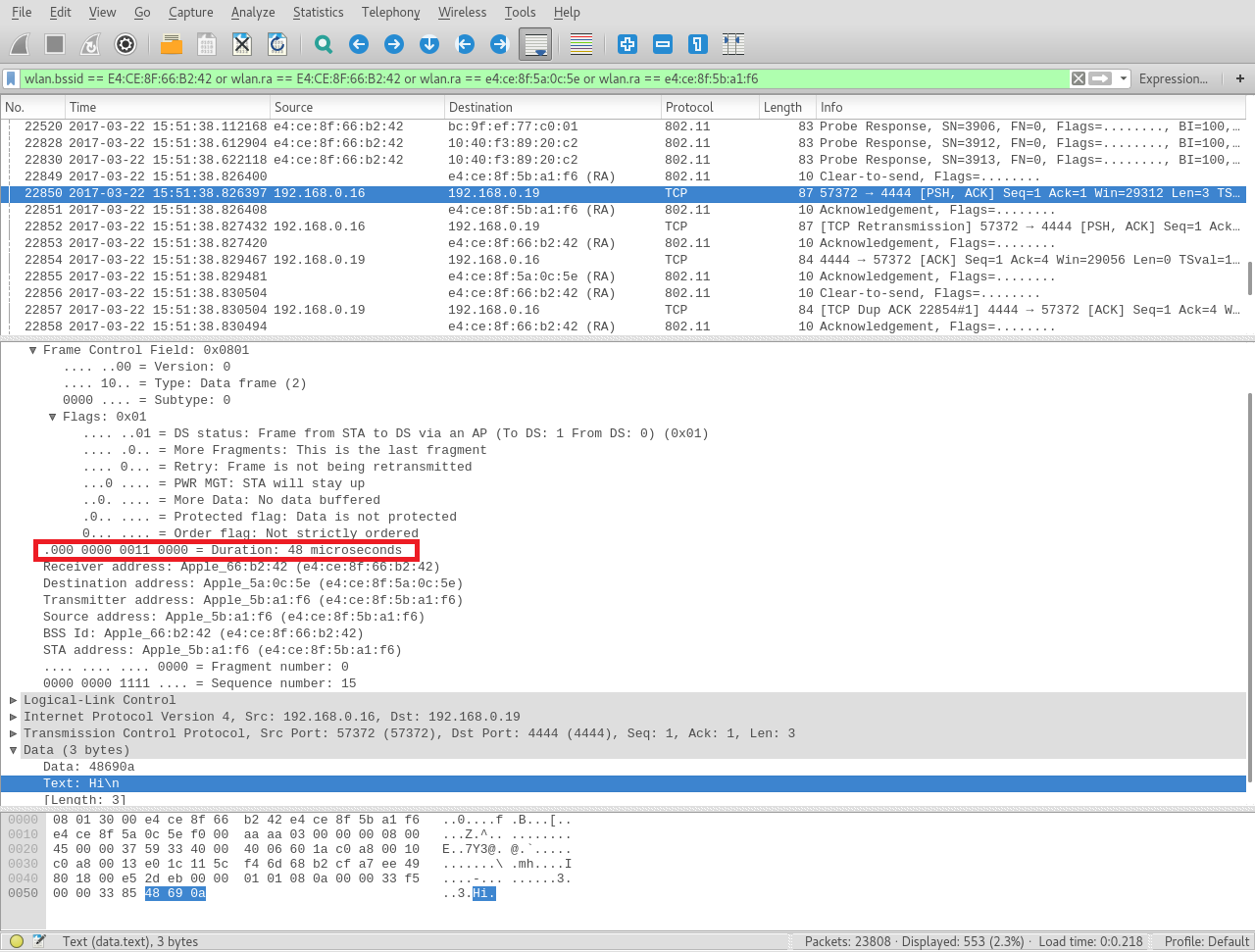This screenshot has width=1255, height=952.
Task: Click highlighted hex bytes 48 69 0a
Action: [x=176, y=893]
